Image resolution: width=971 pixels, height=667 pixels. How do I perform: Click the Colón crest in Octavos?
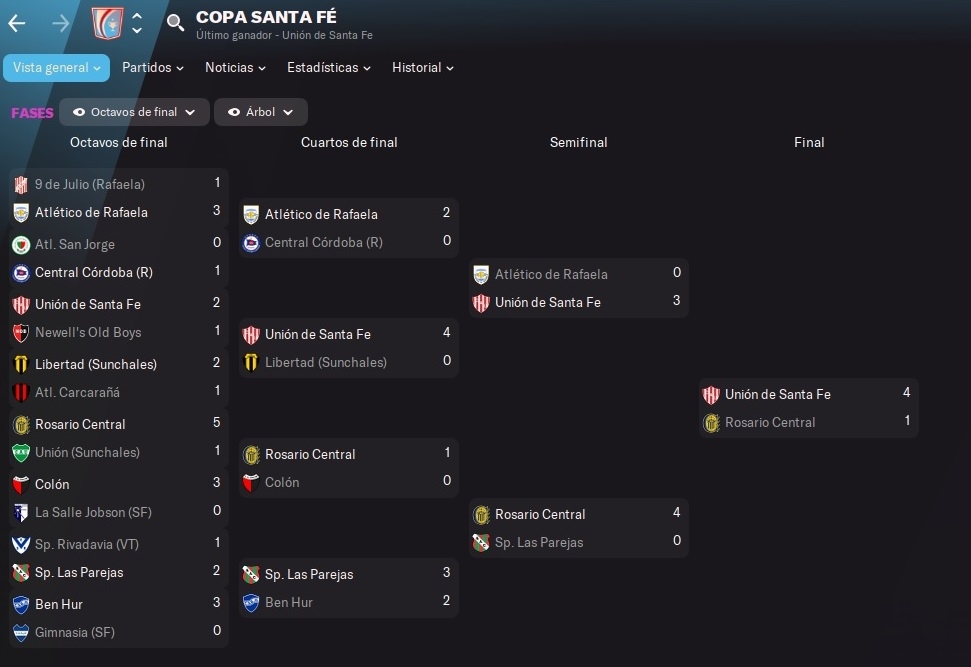[x=21, y=484]
